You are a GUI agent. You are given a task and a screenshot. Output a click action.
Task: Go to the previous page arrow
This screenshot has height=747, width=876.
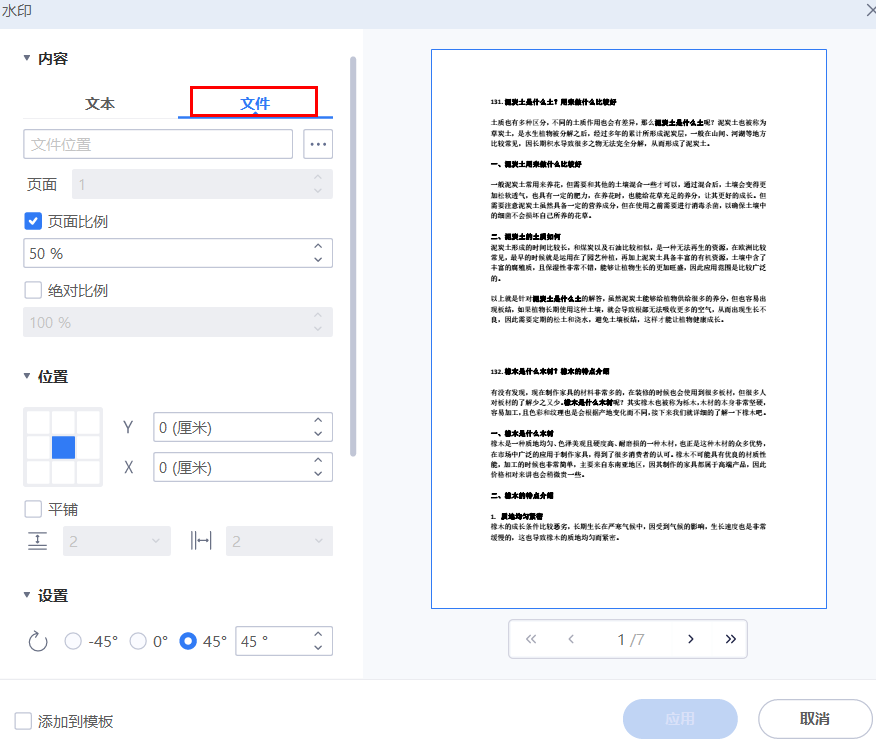(571, 639)
